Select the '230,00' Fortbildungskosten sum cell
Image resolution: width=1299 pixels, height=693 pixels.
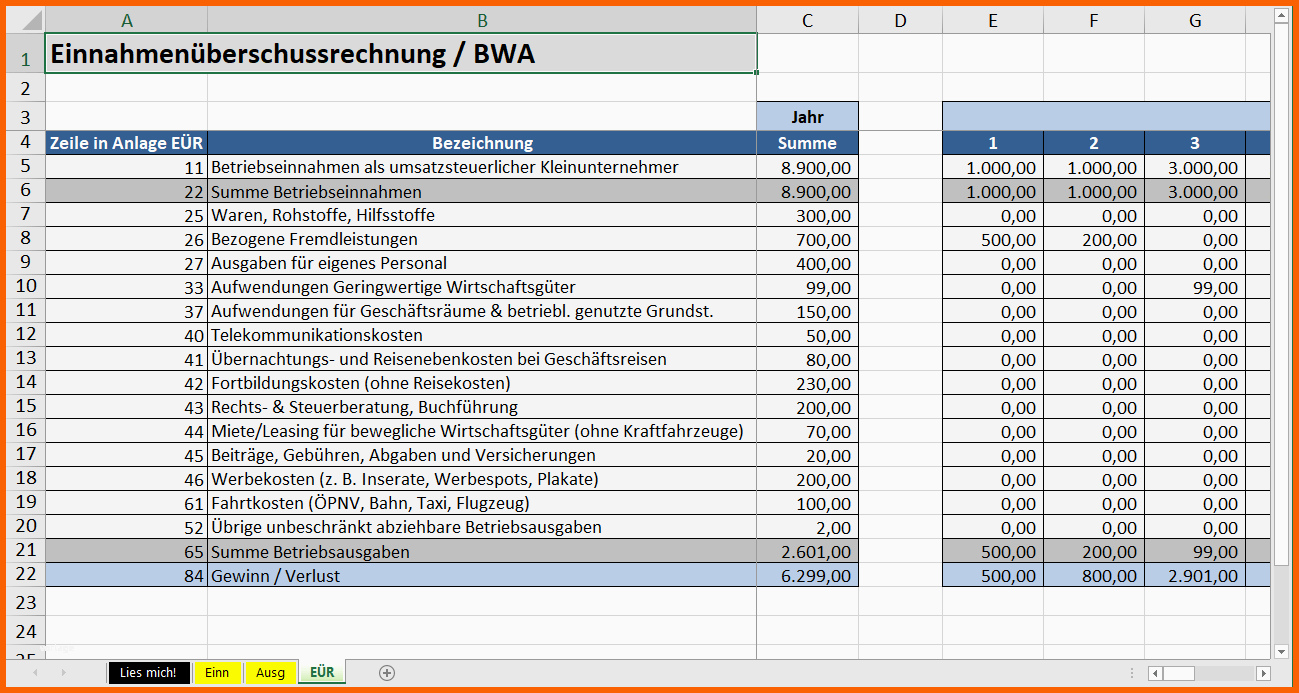click(x=807, y=383)
